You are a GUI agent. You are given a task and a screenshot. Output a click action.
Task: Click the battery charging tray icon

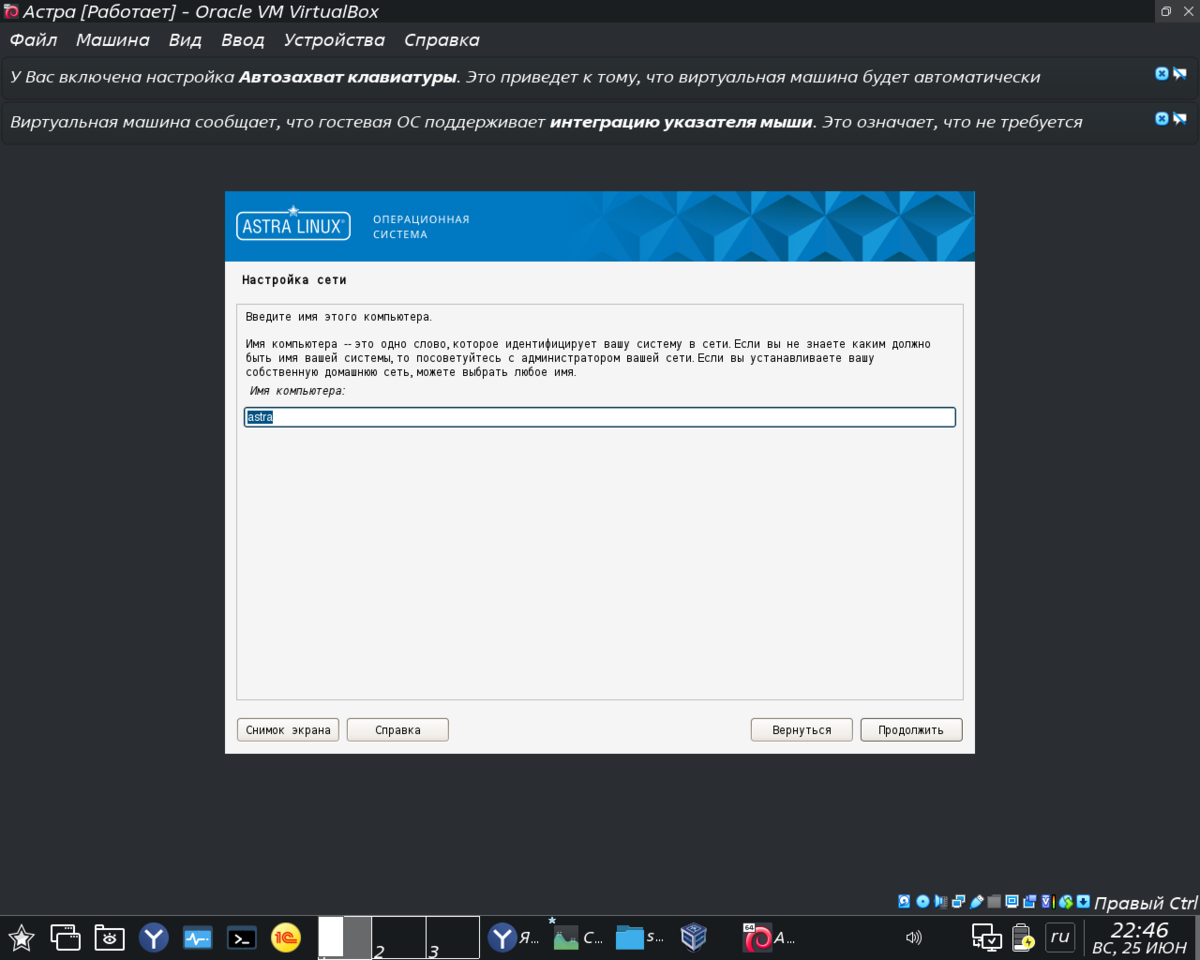coord(1022,937)
